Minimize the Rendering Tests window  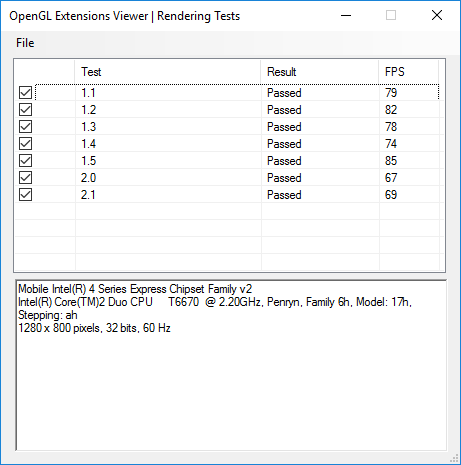346,15
